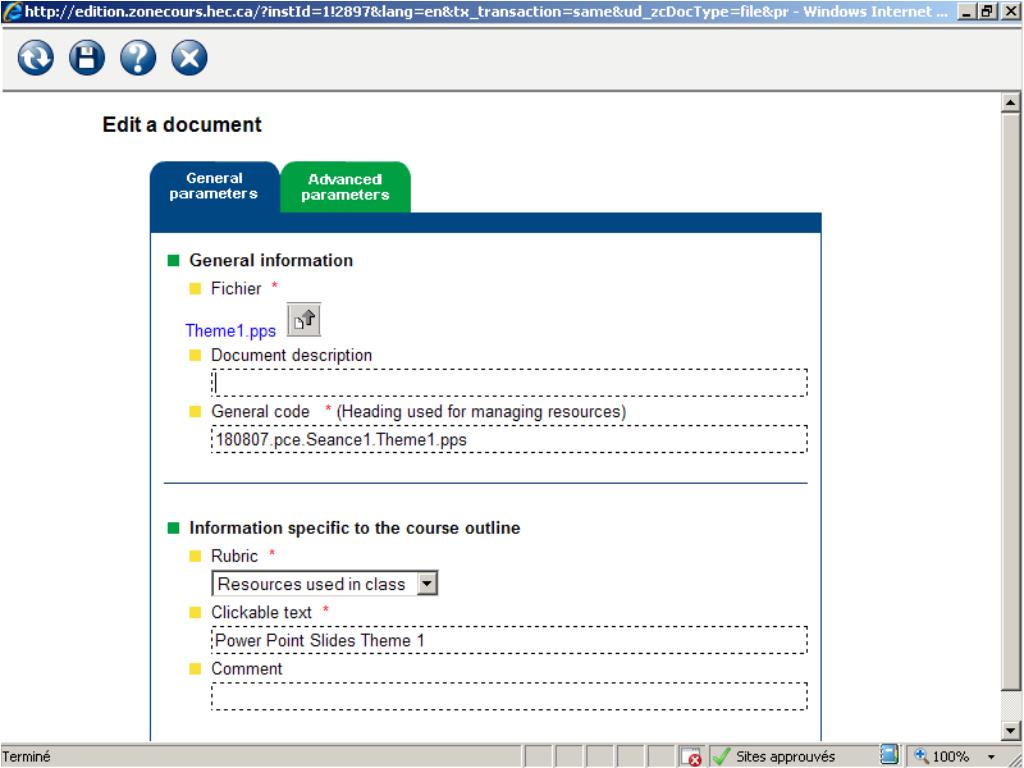
Task: Click the scrollbar up arrow
Action: point(1011,103)
